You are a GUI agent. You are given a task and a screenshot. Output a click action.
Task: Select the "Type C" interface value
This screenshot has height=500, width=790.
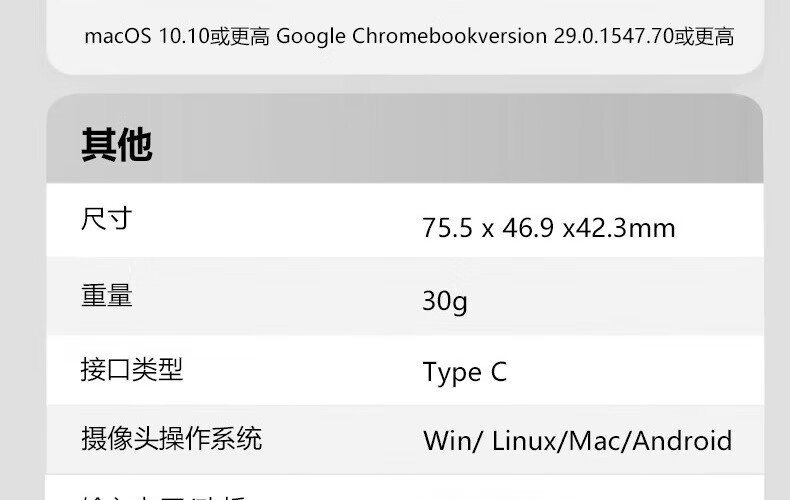(464, 373)
